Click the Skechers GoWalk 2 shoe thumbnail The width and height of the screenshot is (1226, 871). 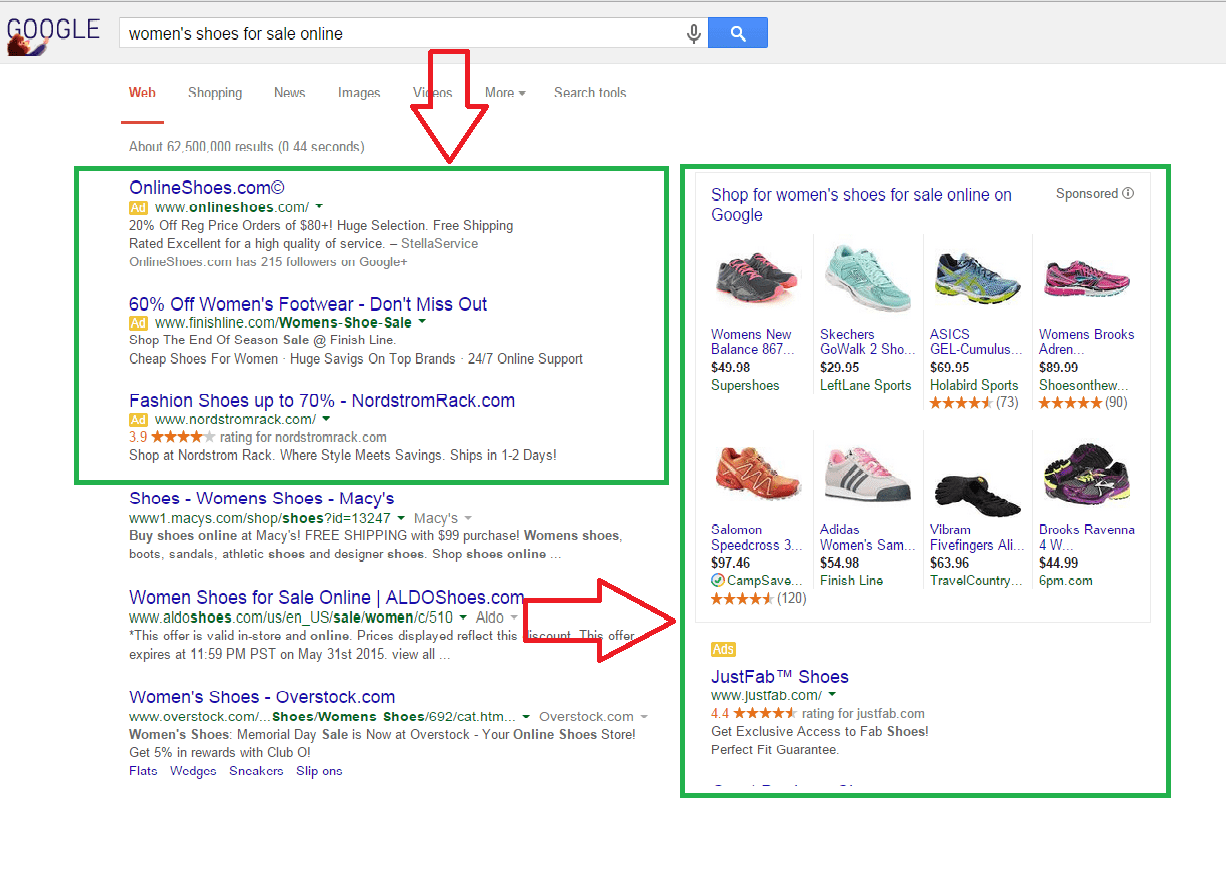click(x=864, y=275)
